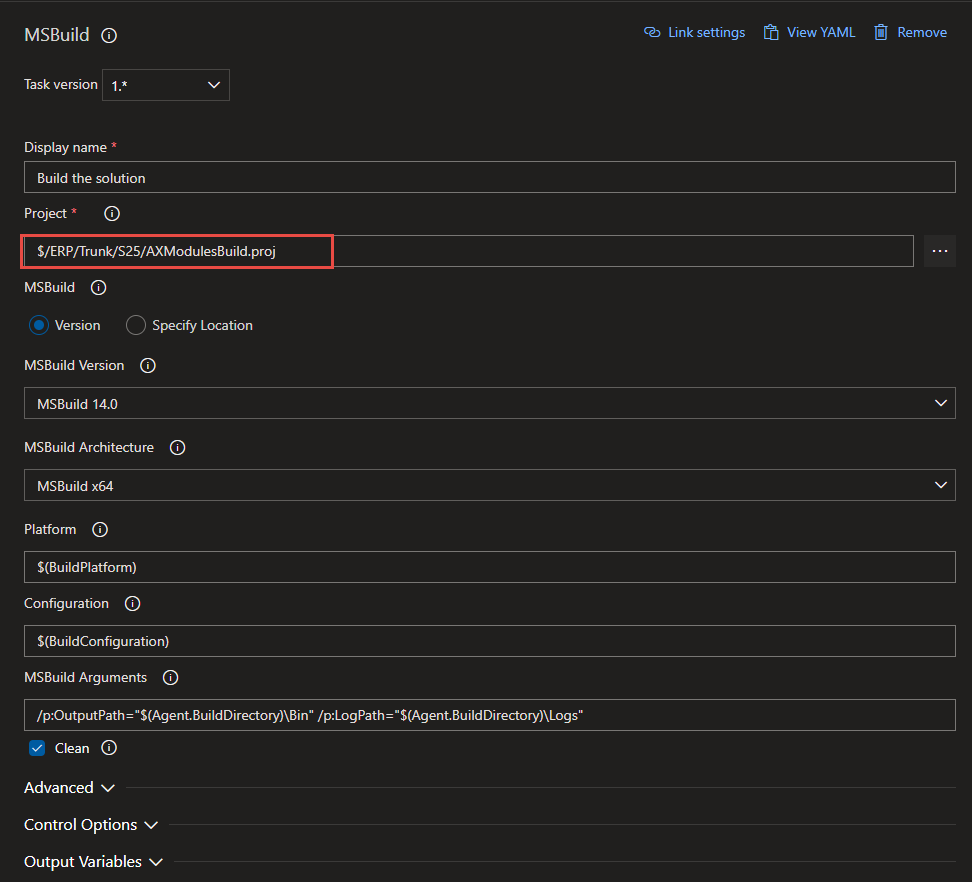The height and width of the screenshot is (882, 972).
Task: Click the Configuration input with $(BuildConfiguration)
Action: 490,641
